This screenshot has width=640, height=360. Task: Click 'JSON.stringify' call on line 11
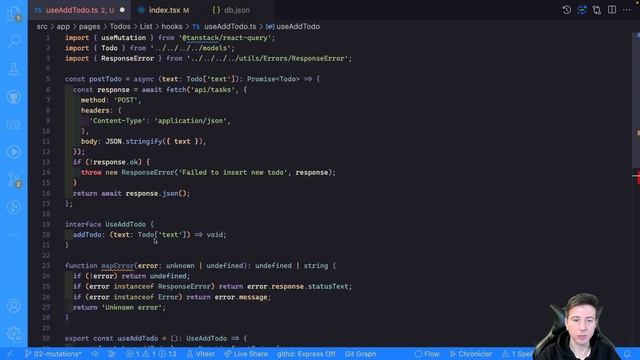tap(134, 142)
